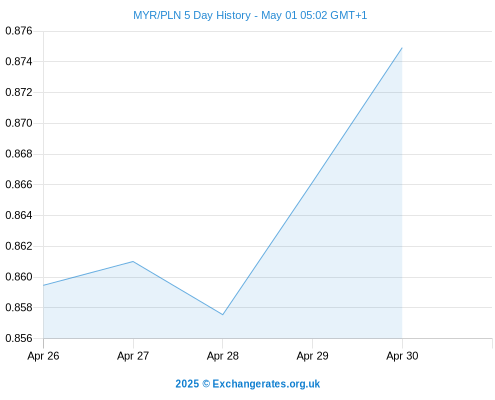495x400 pixels.
Task: Click the 0.866 y-axis label
Action: tap(19, 184)
